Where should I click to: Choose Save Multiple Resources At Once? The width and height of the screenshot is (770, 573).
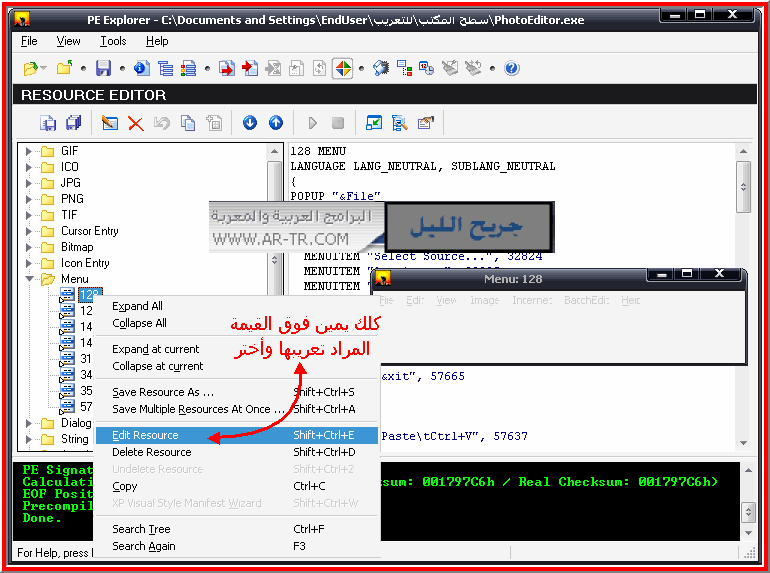(x=237, y=409)
